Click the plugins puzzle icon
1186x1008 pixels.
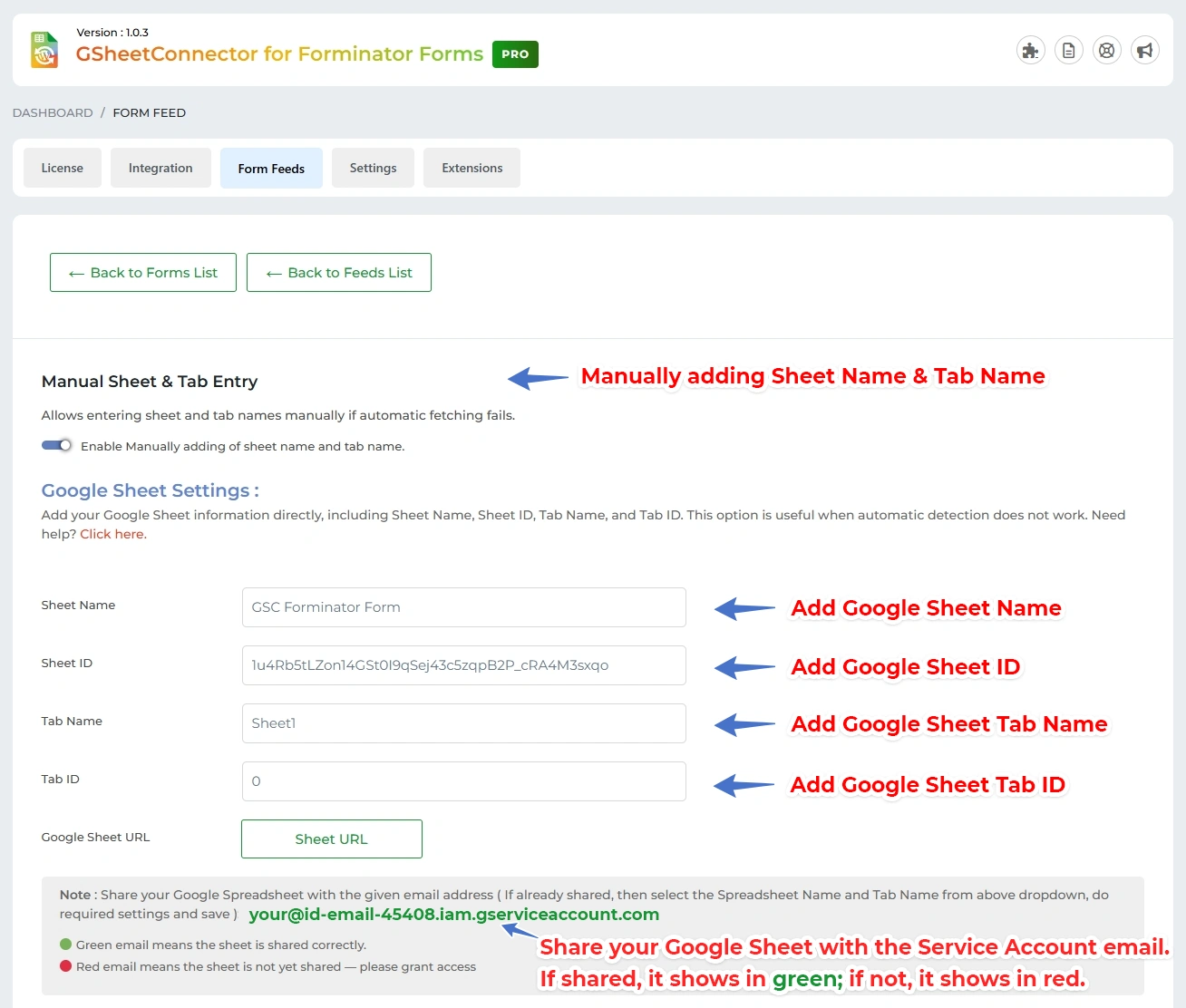pyautogui.click(x=1030, y=50)
